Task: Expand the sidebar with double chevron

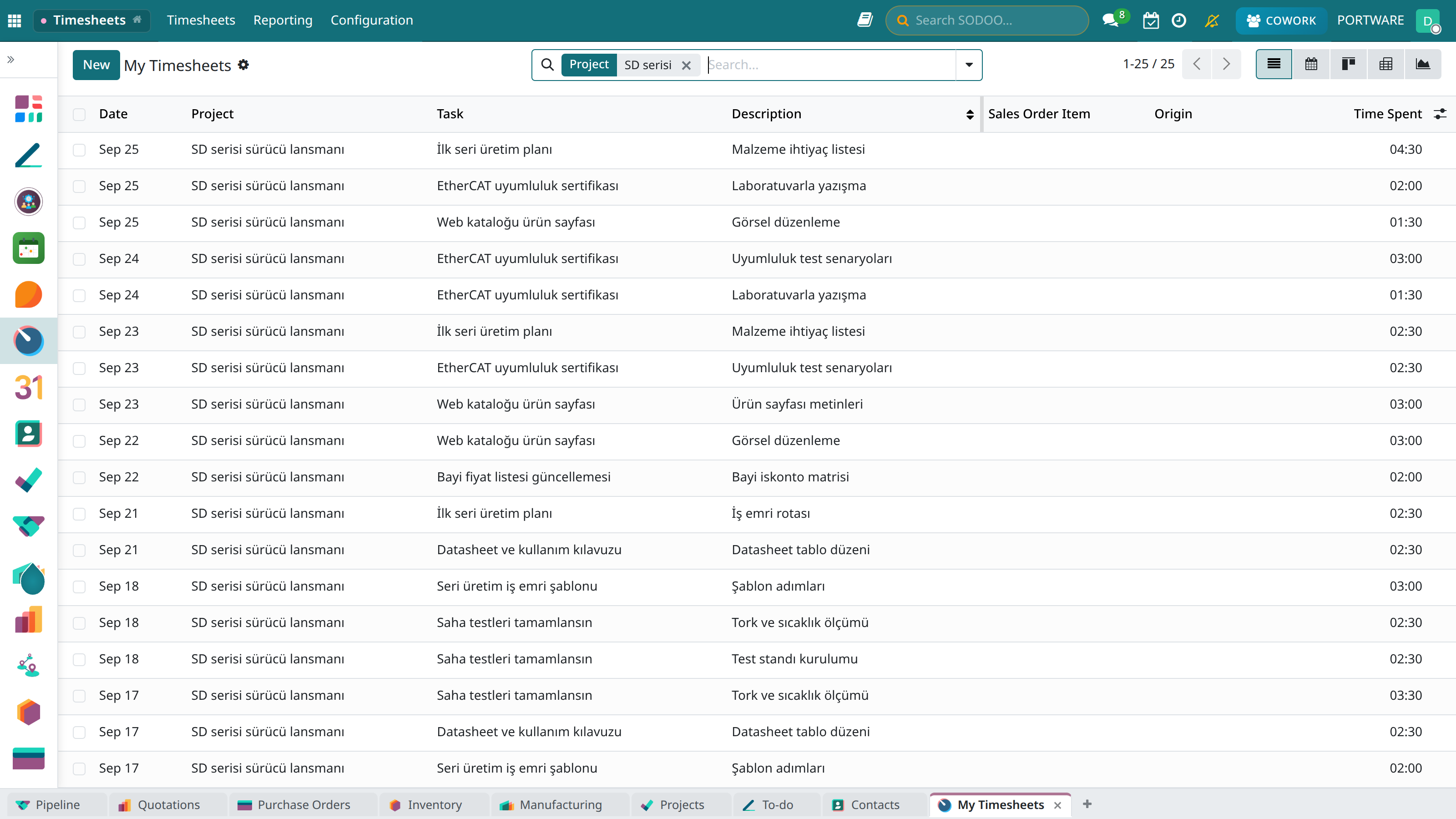Action: (x=11, y=59)
